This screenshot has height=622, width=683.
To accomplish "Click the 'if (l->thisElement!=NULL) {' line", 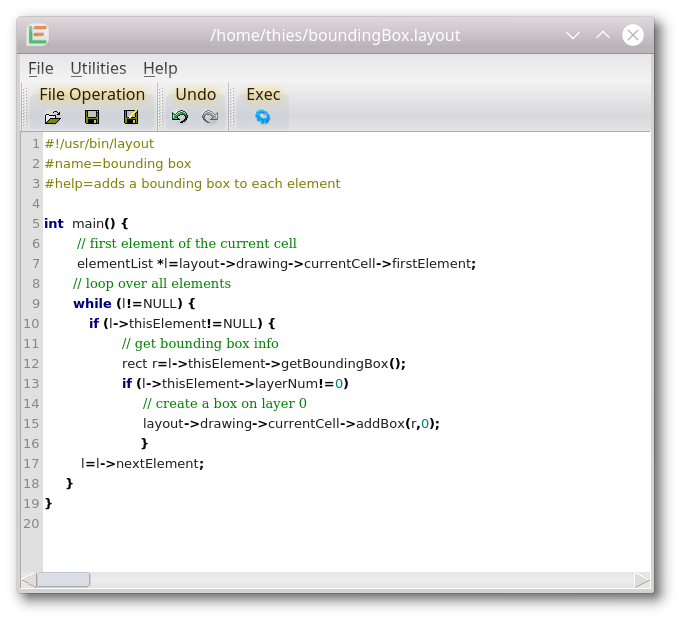I will (182, 324).
